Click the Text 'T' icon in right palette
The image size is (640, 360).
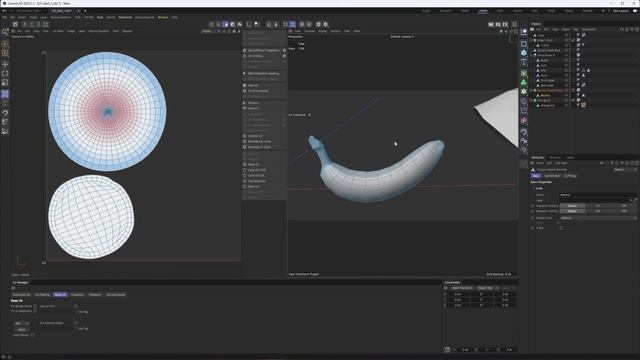tap(524, 62)
